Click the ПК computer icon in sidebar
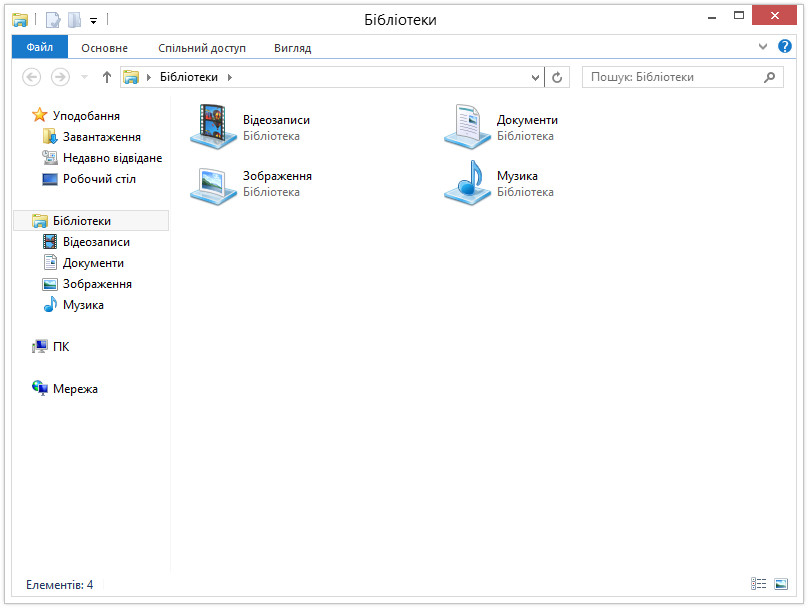Image resolution: width=808 pixels, height=608 pixels. pyautogui.click(x=40, y=346)
